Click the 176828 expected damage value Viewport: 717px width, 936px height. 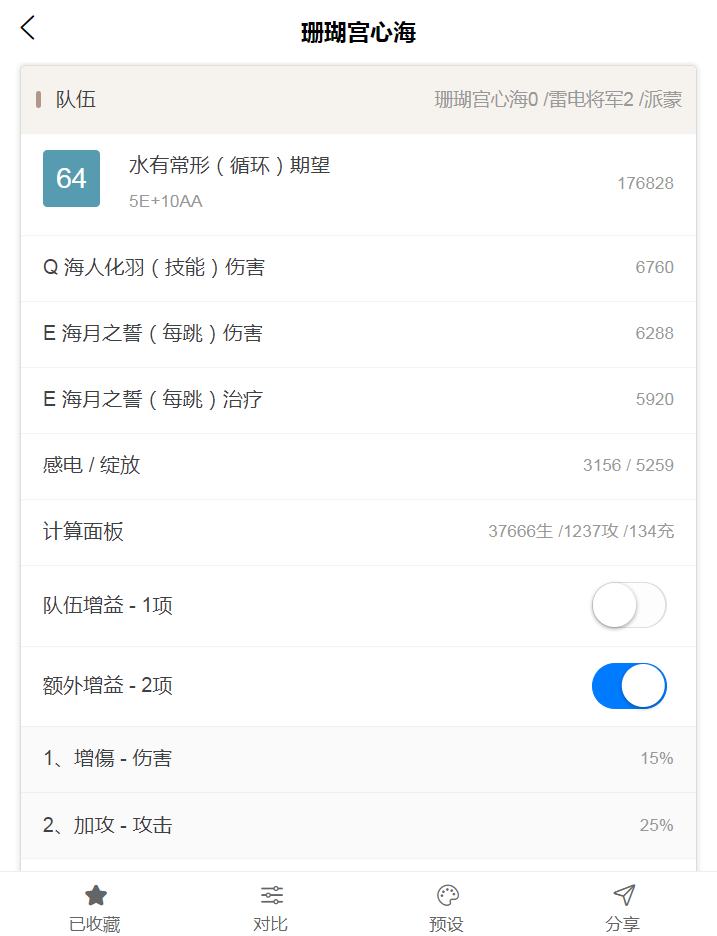click(x=645, y=183)
